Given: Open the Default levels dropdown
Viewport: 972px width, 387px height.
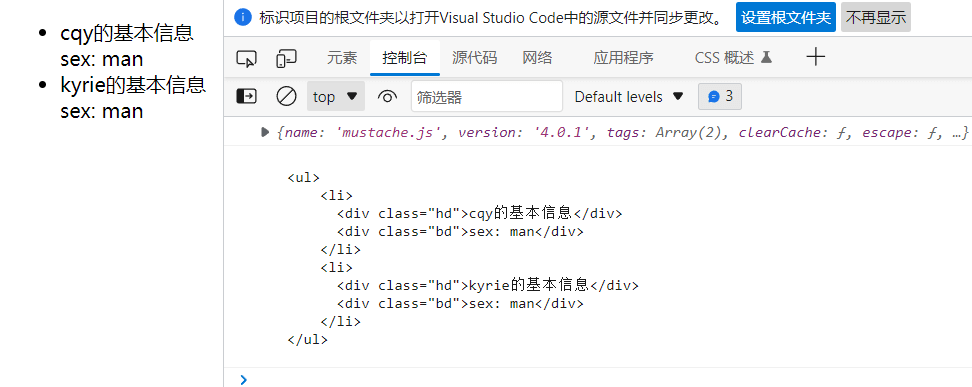Looking at the screenshot, I should (x=629, y=97).
